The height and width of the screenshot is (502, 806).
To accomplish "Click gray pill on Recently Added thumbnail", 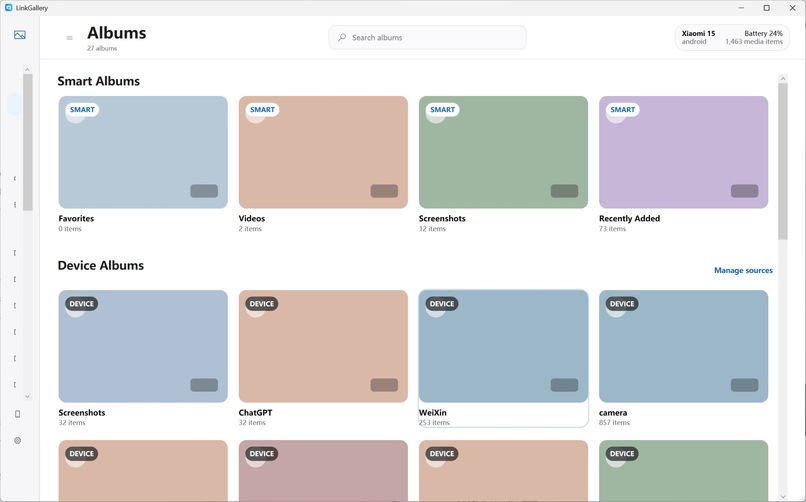I will tap(745, 191).
